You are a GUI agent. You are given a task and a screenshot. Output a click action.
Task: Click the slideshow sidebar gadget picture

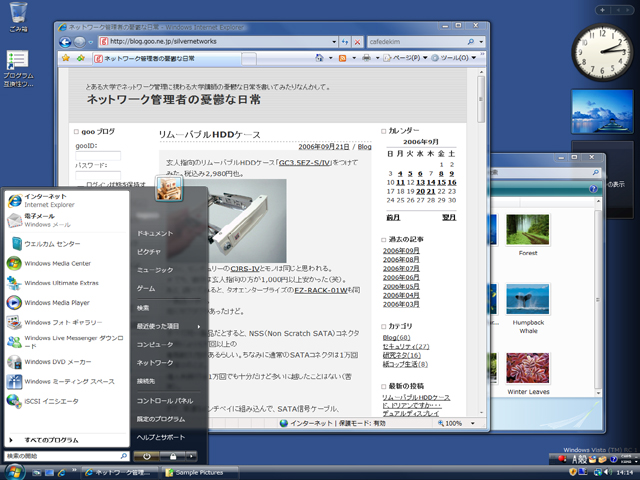[x=602, y=111]
